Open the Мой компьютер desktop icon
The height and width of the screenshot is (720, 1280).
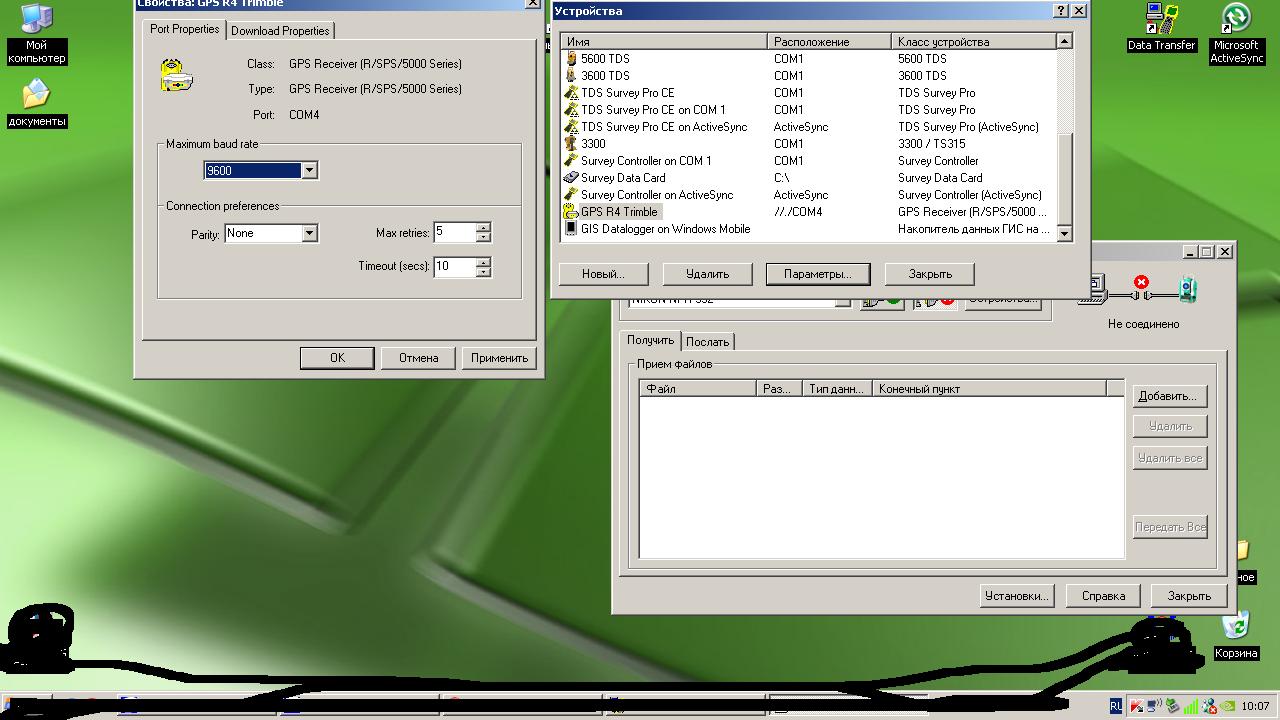[x=36, y=33]
